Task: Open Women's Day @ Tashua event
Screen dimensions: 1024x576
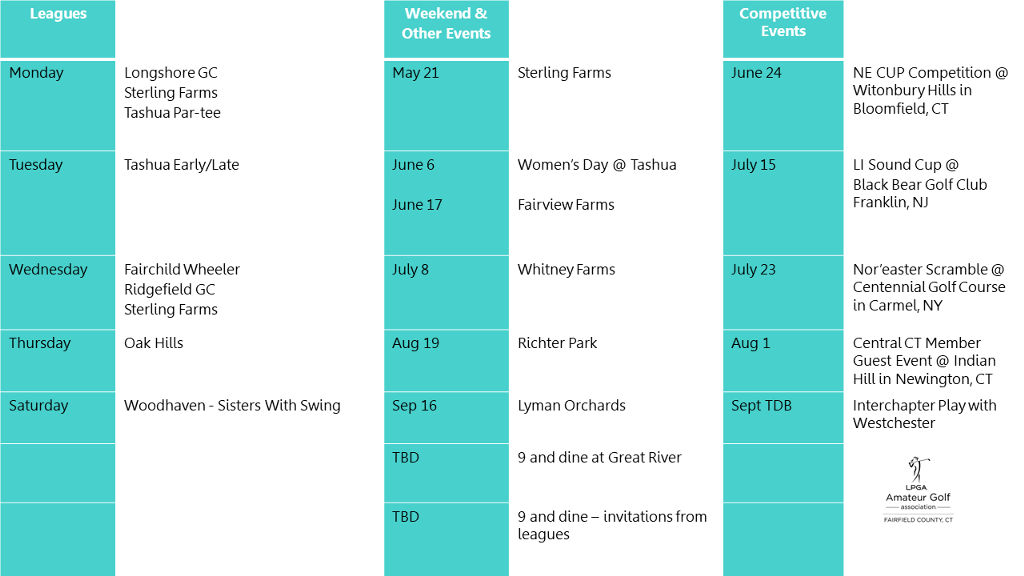Action: (x=597, y=165)
